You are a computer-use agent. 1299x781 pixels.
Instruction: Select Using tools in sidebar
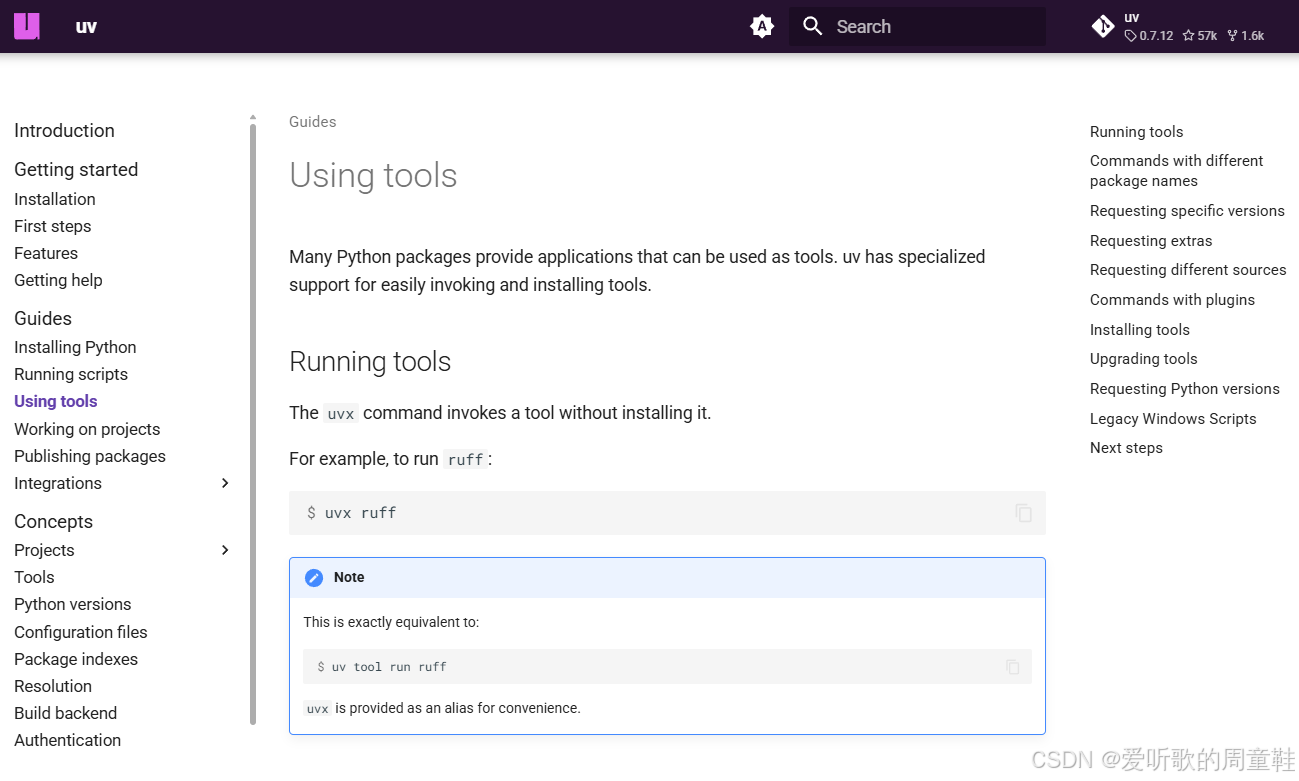click(56, 402)
